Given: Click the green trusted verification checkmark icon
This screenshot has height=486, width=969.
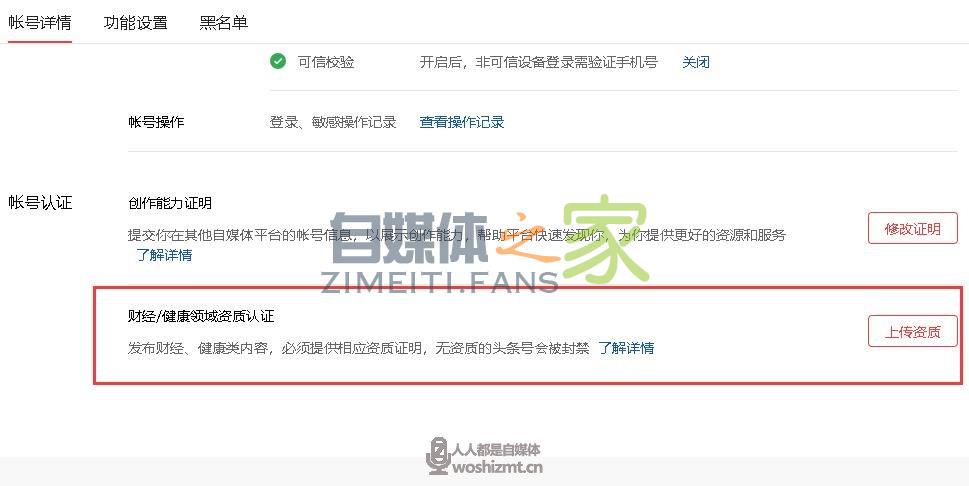Looking at the screenshot, I should click(x=278, y=61).
